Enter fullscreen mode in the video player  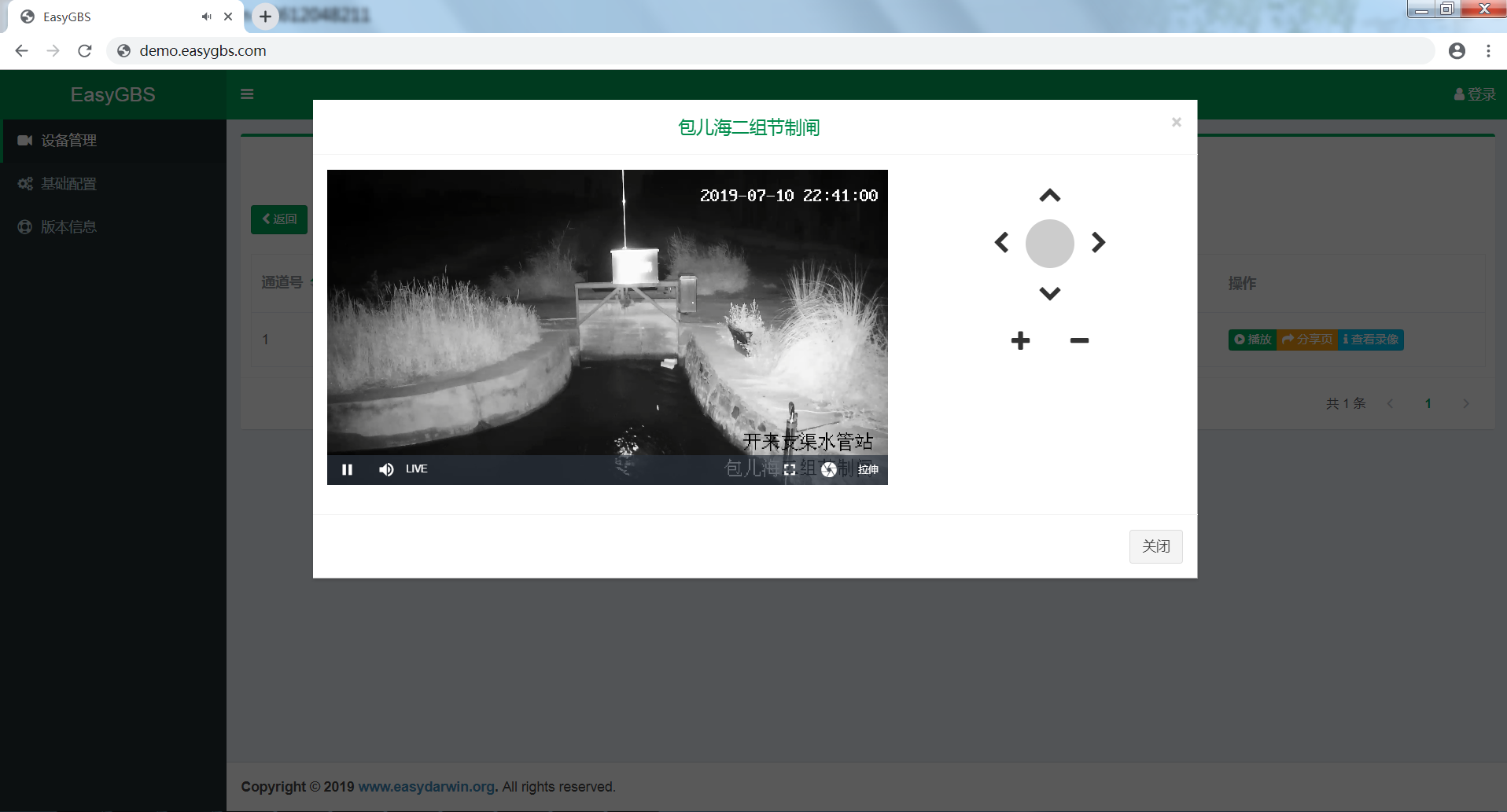[791, 469]
